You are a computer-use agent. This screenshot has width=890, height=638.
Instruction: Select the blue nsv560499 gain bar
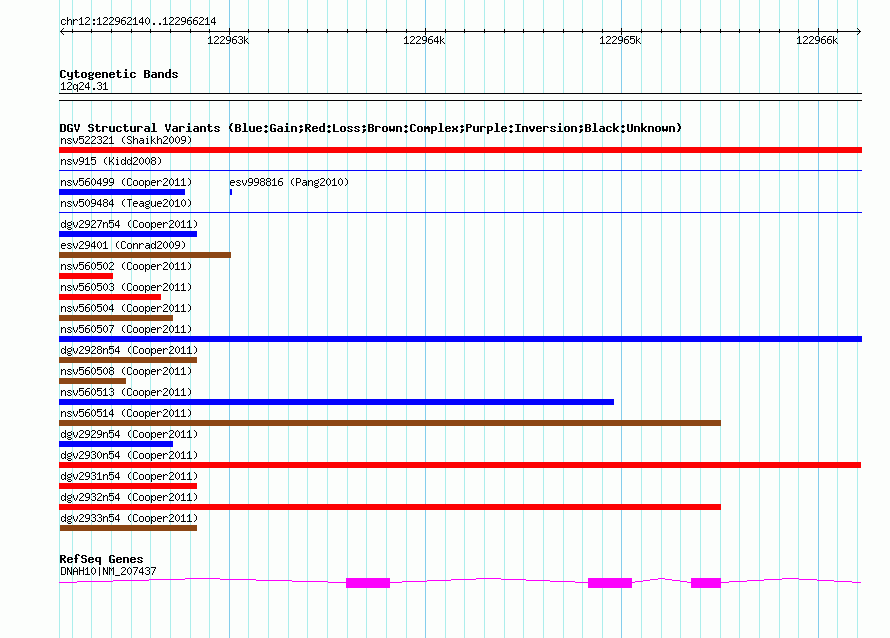coord(122,192)
